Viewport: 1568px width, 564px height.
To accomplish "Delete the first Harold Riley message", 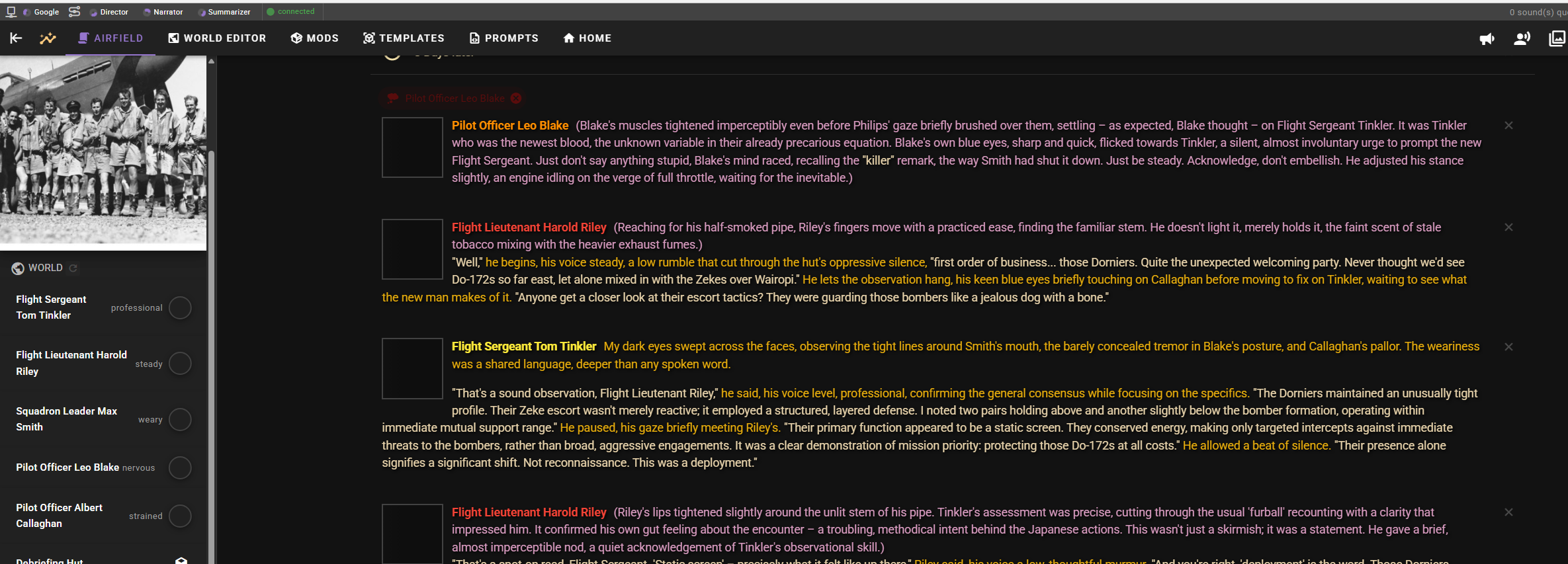I will click(x=1508, y=227).
